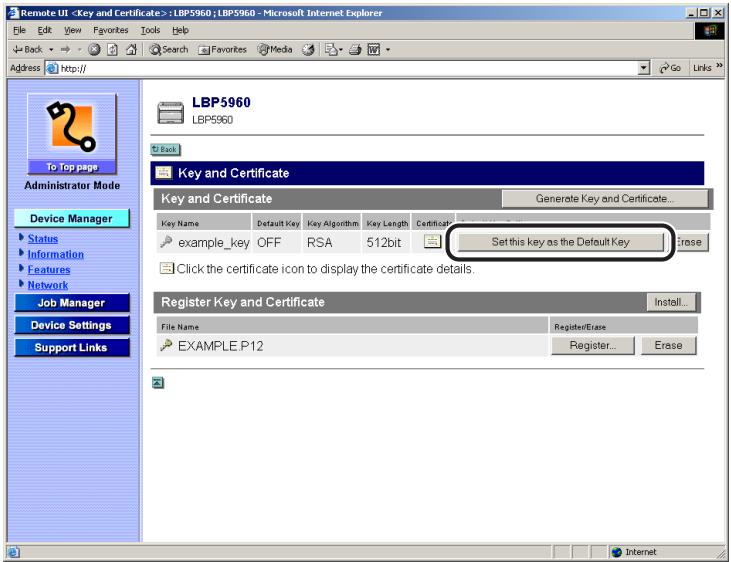Click the To Top page label
This screenshot has width=731, height=562.
[72, 167]
